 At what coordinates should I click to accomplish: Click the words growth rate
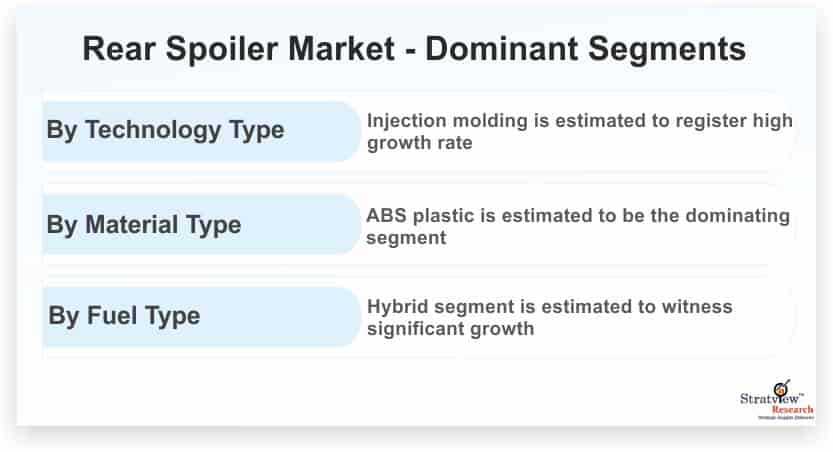420,143
